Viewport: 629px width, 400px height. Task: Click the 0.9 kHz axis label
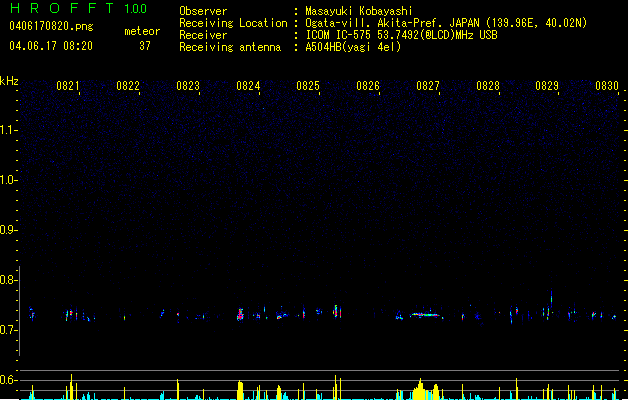point(8,230)
